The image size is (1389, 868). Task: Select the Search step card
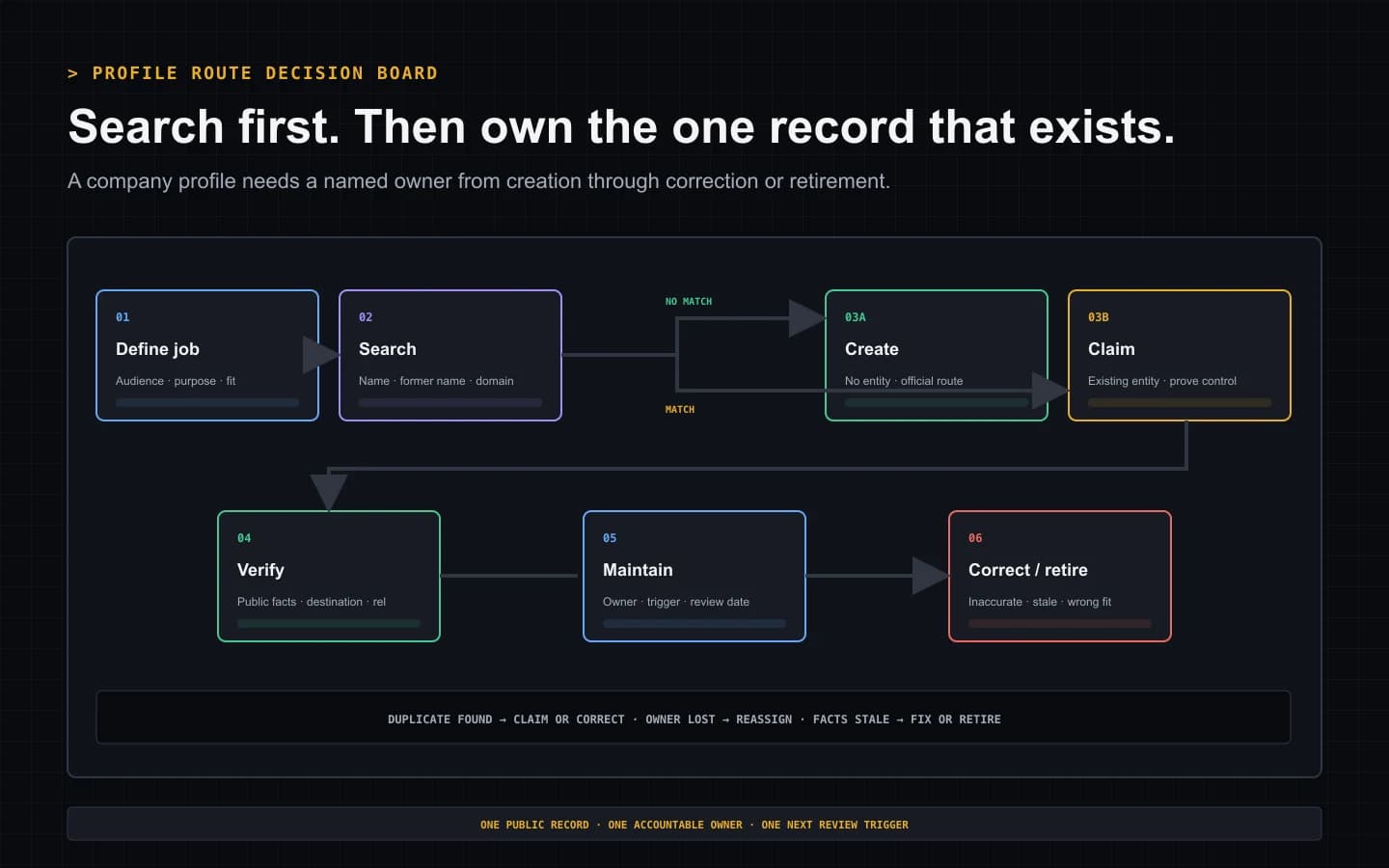(450, 355)
